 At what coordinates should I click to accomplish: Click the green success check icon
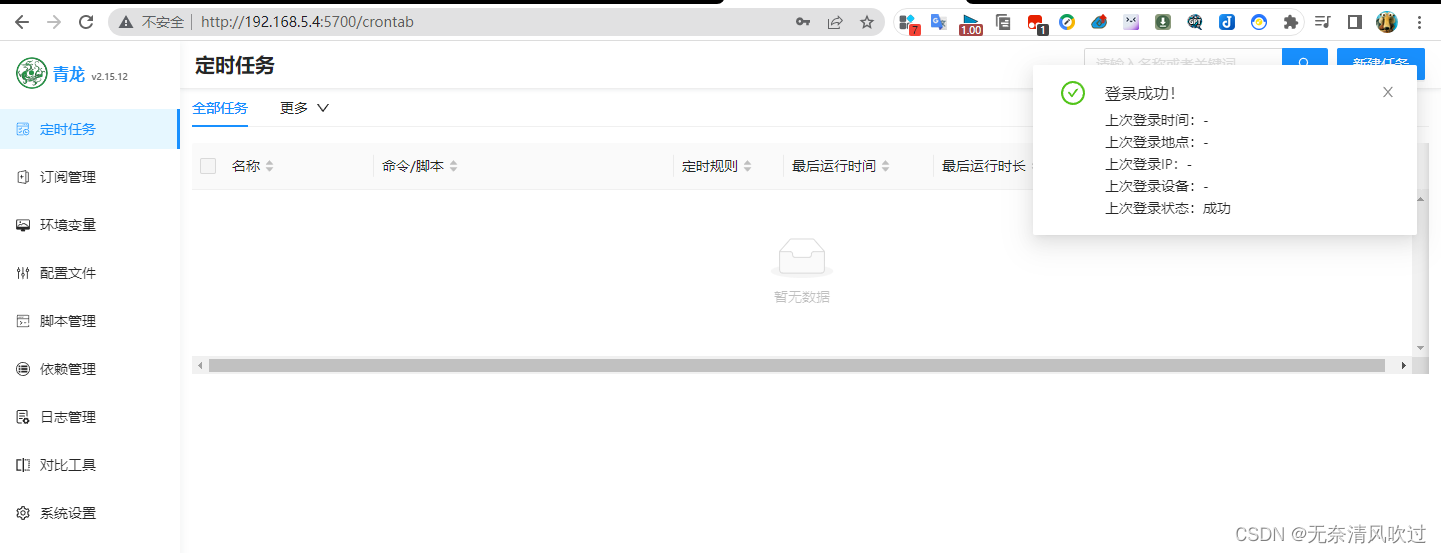pos(1073,93)
